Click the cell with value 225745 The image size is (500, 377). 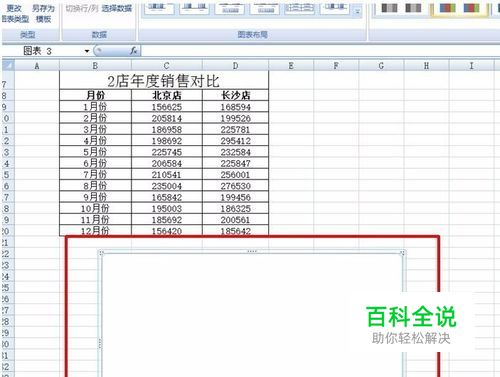[167, 152]
